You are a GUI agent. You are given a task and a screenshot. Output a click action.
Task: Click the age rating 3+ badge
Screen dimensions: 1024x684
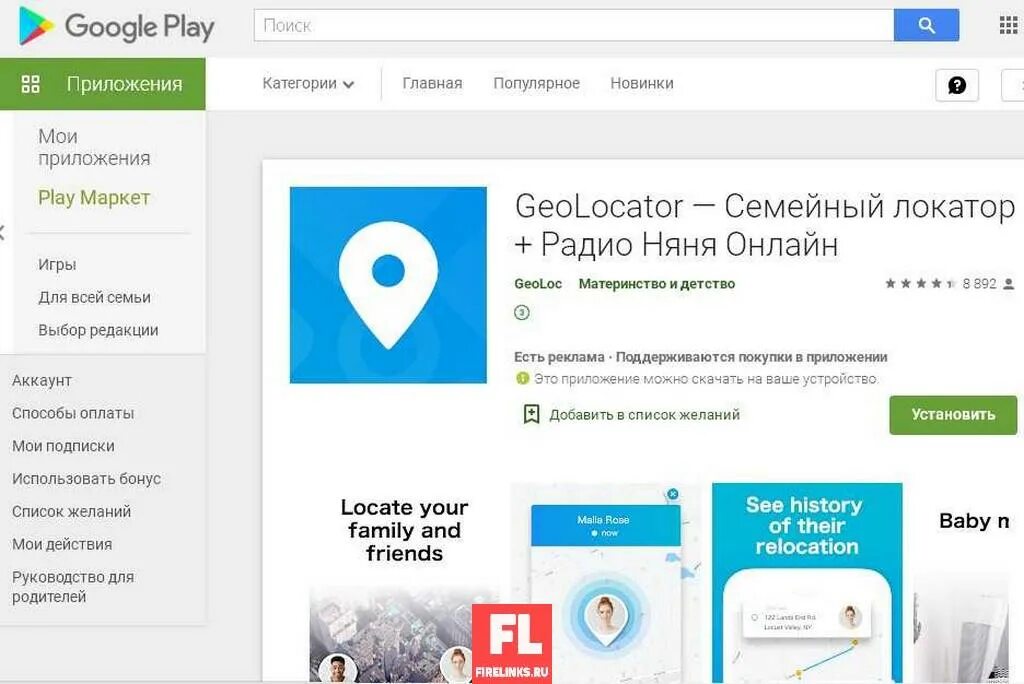(x=522, y=313)
